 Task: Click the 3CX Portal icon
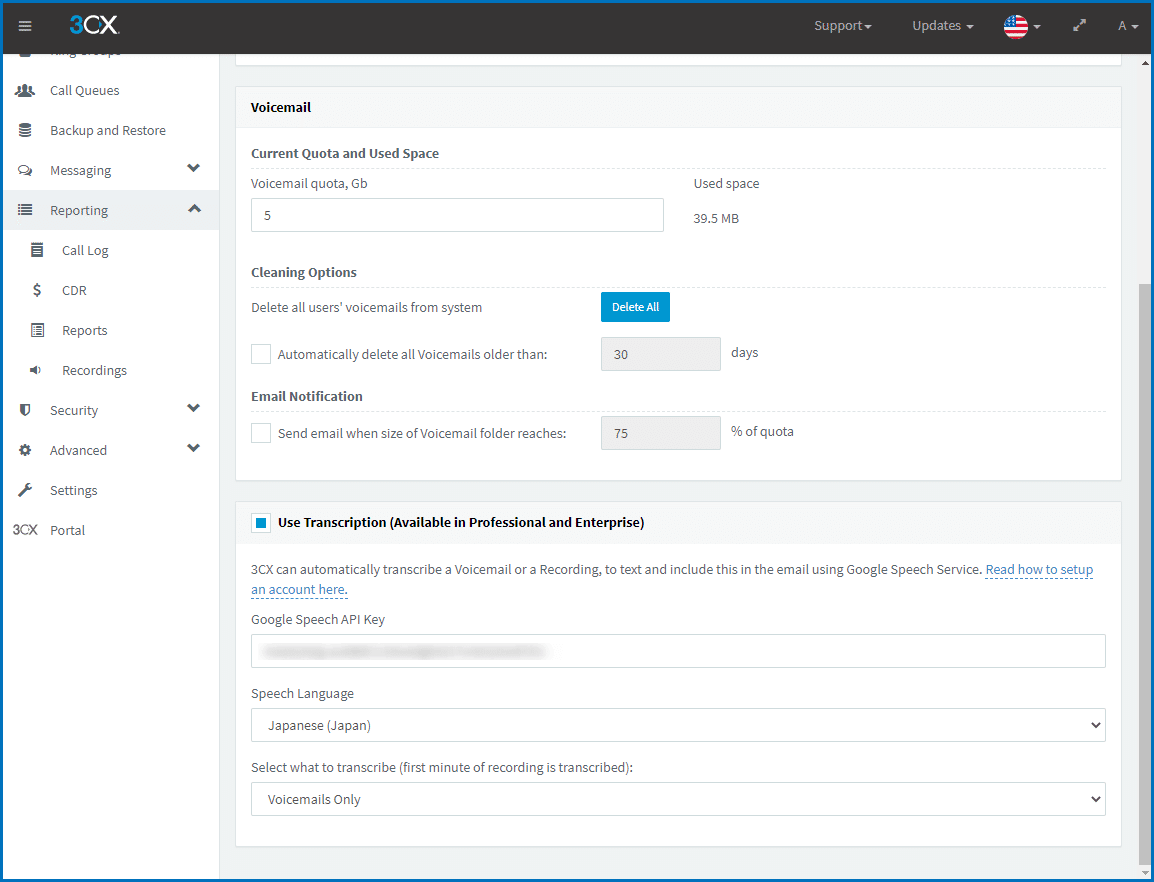pyautogui.click(x=25, y=530)
